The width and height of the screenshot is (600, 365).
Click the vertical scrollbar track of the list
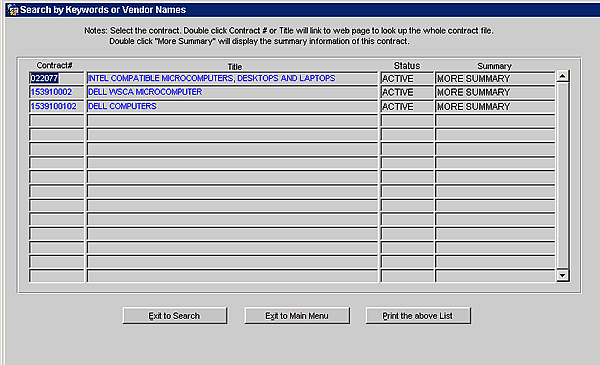(x=562, y=176)
